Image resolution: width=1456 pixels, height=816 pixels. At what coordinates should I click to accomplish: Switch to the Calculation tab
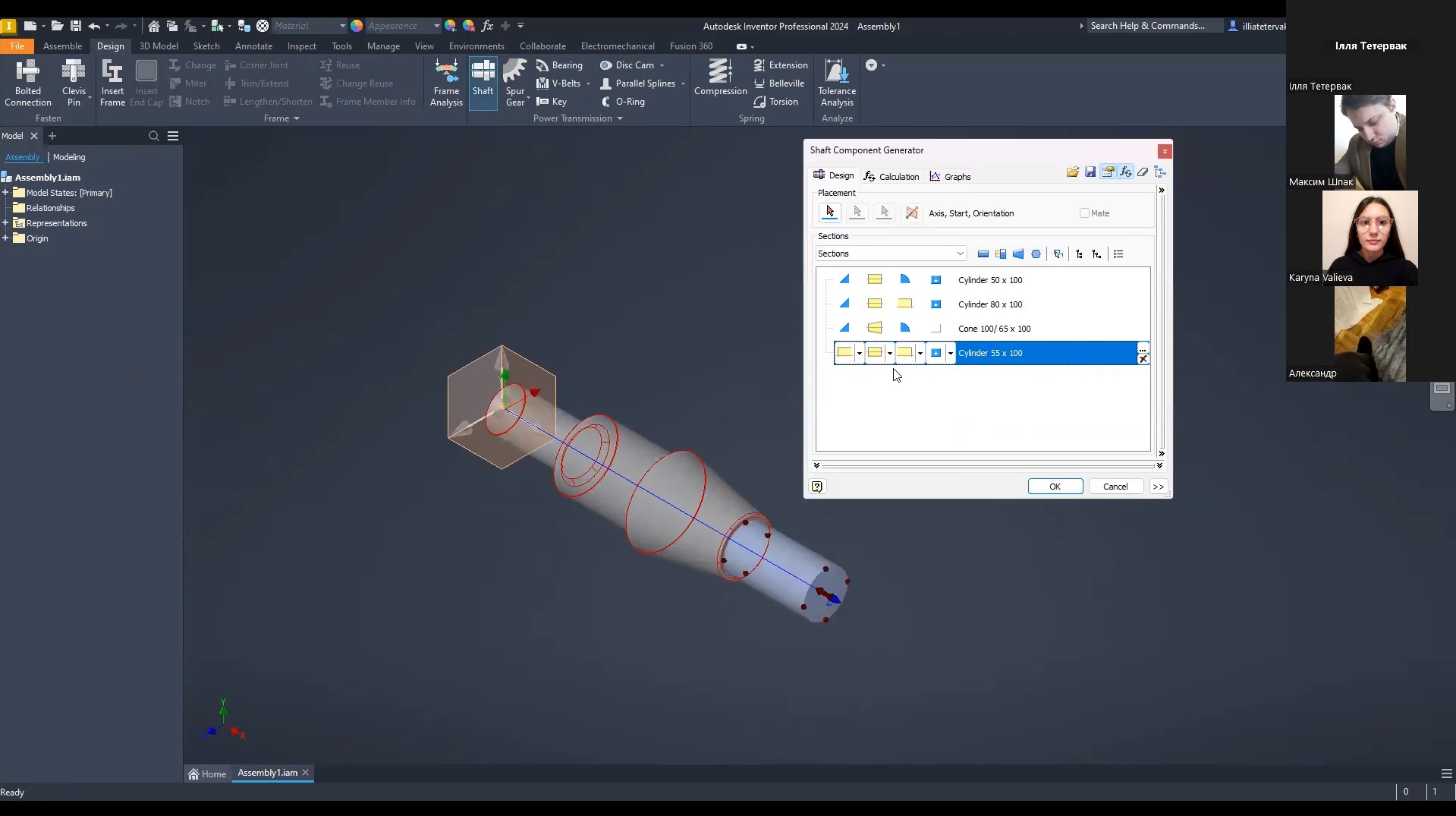pyautogui.click(x=892, y=177)
